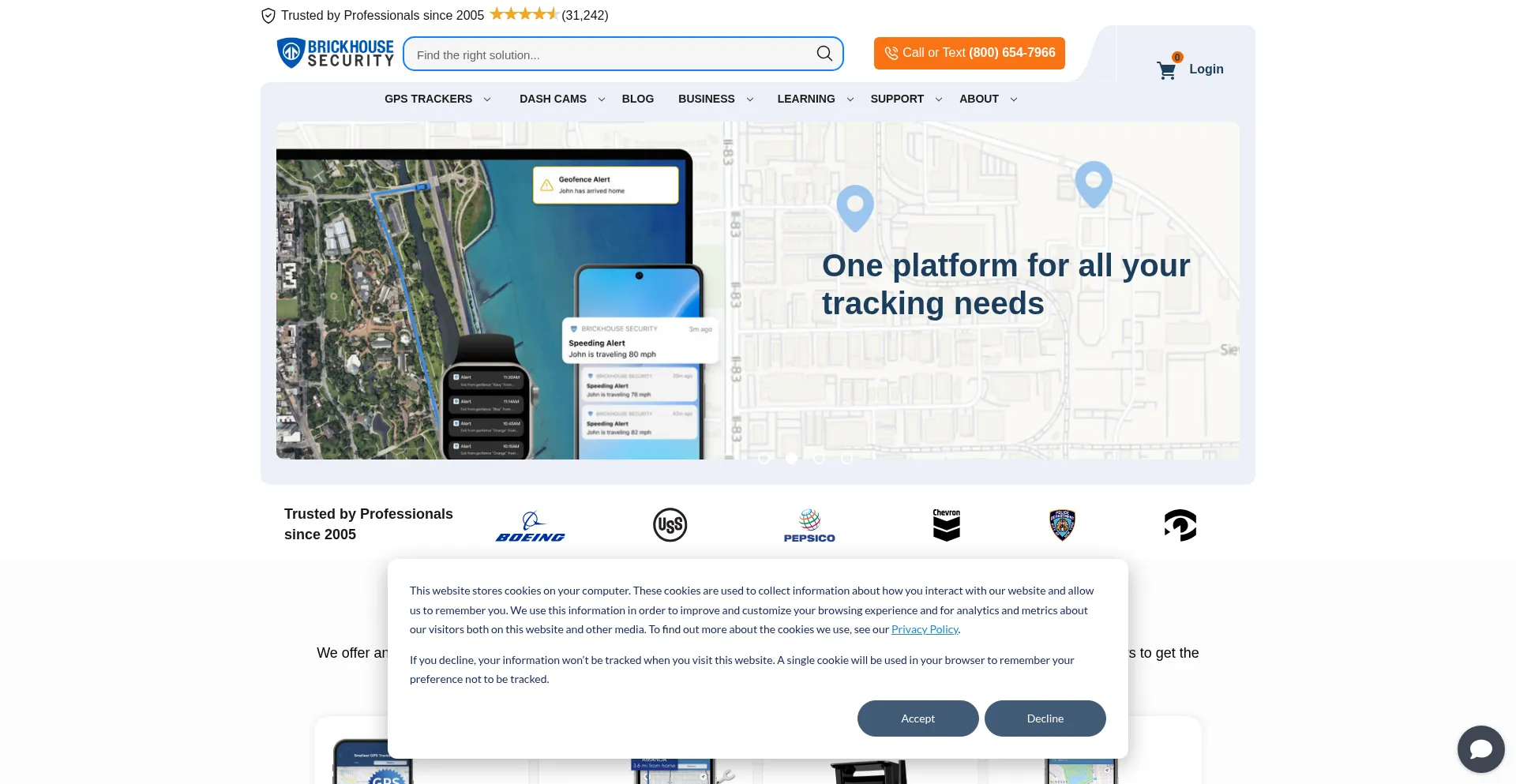The width and height of the screenshot is (1516, 784).
Task: Open the shopping cart icon
Action: coord(1166,70)
